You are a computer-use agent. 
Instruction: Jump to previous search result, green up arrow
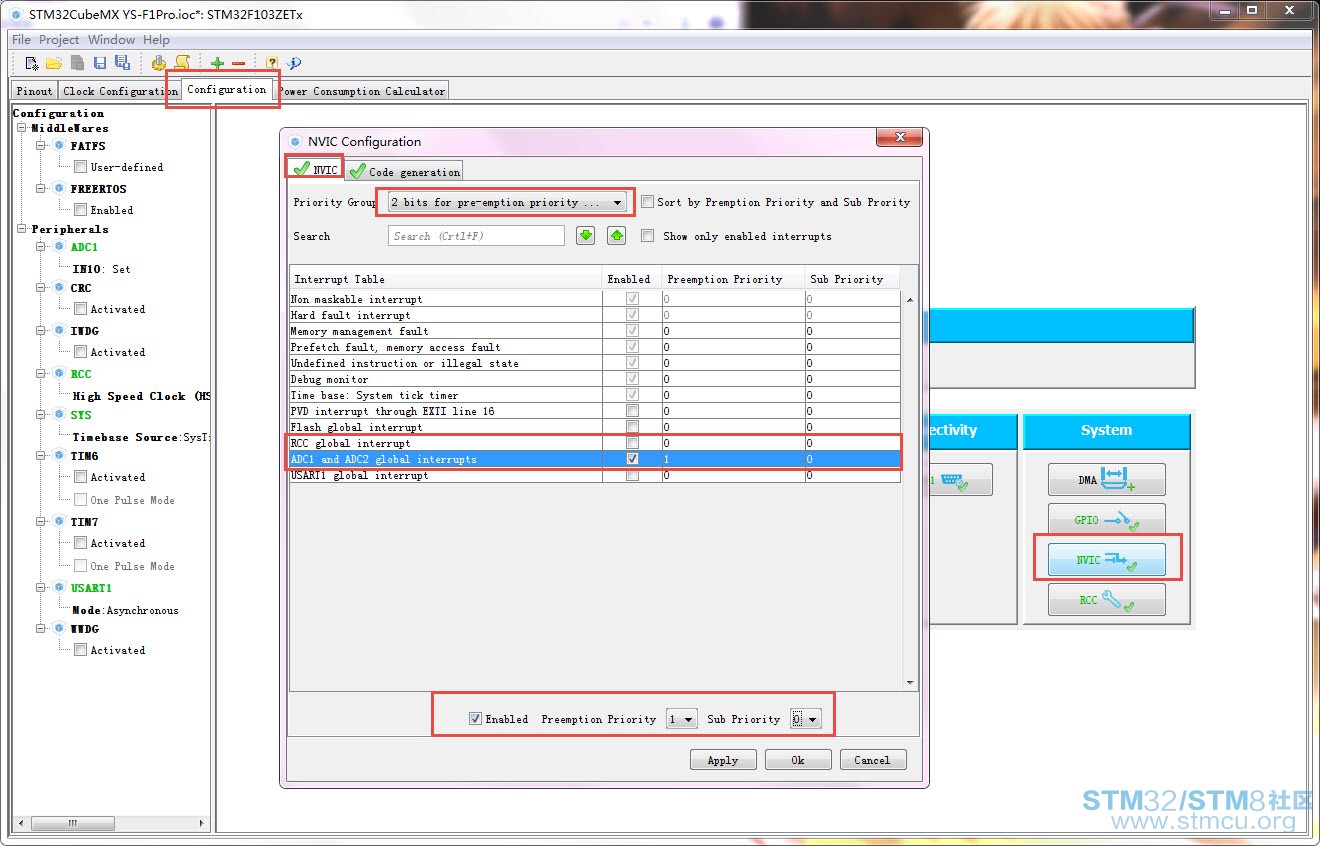point(617,235)
